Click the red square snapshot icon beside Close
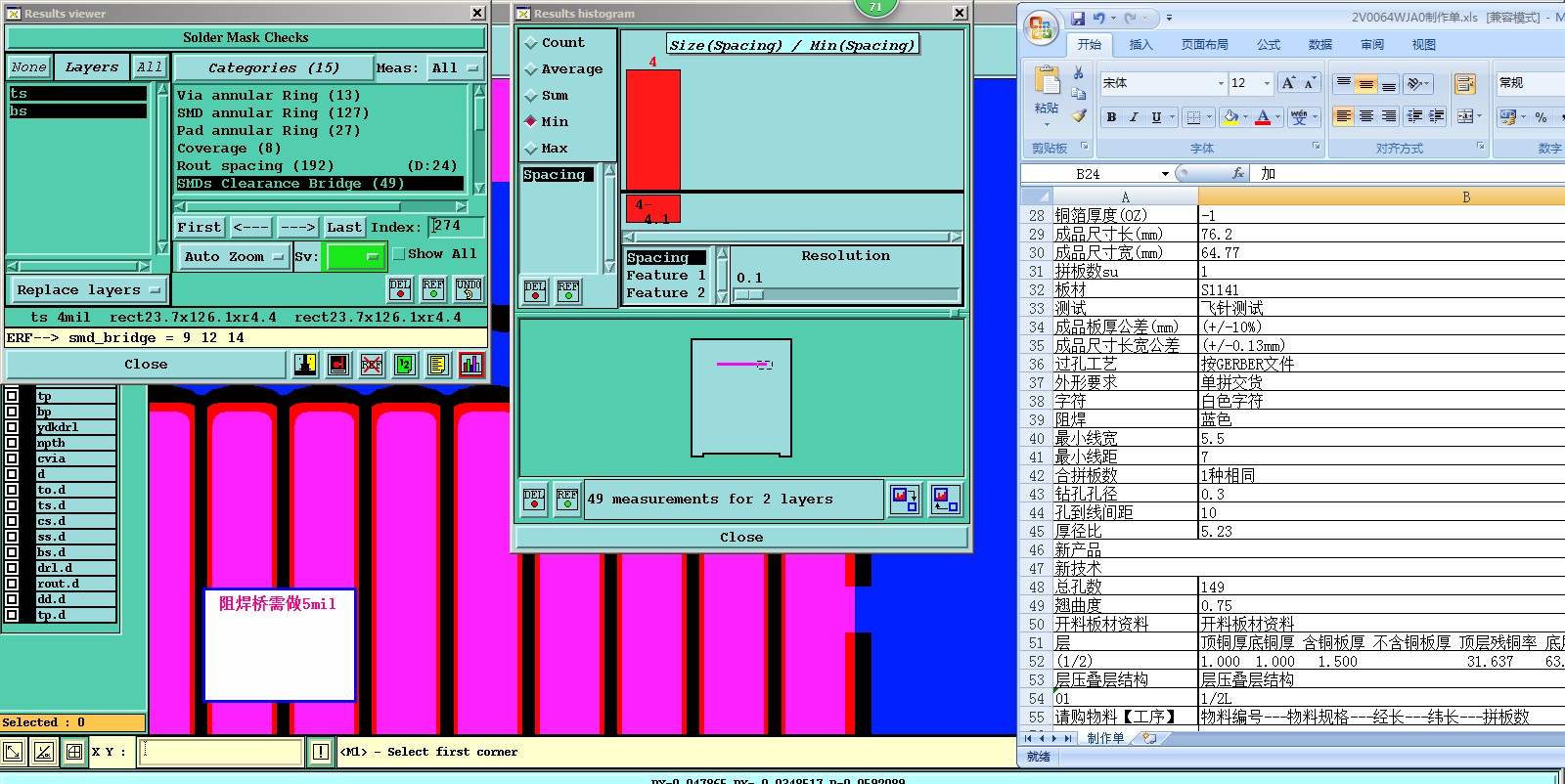Screen dimensions: 1565x784 (x=338, y=365)
